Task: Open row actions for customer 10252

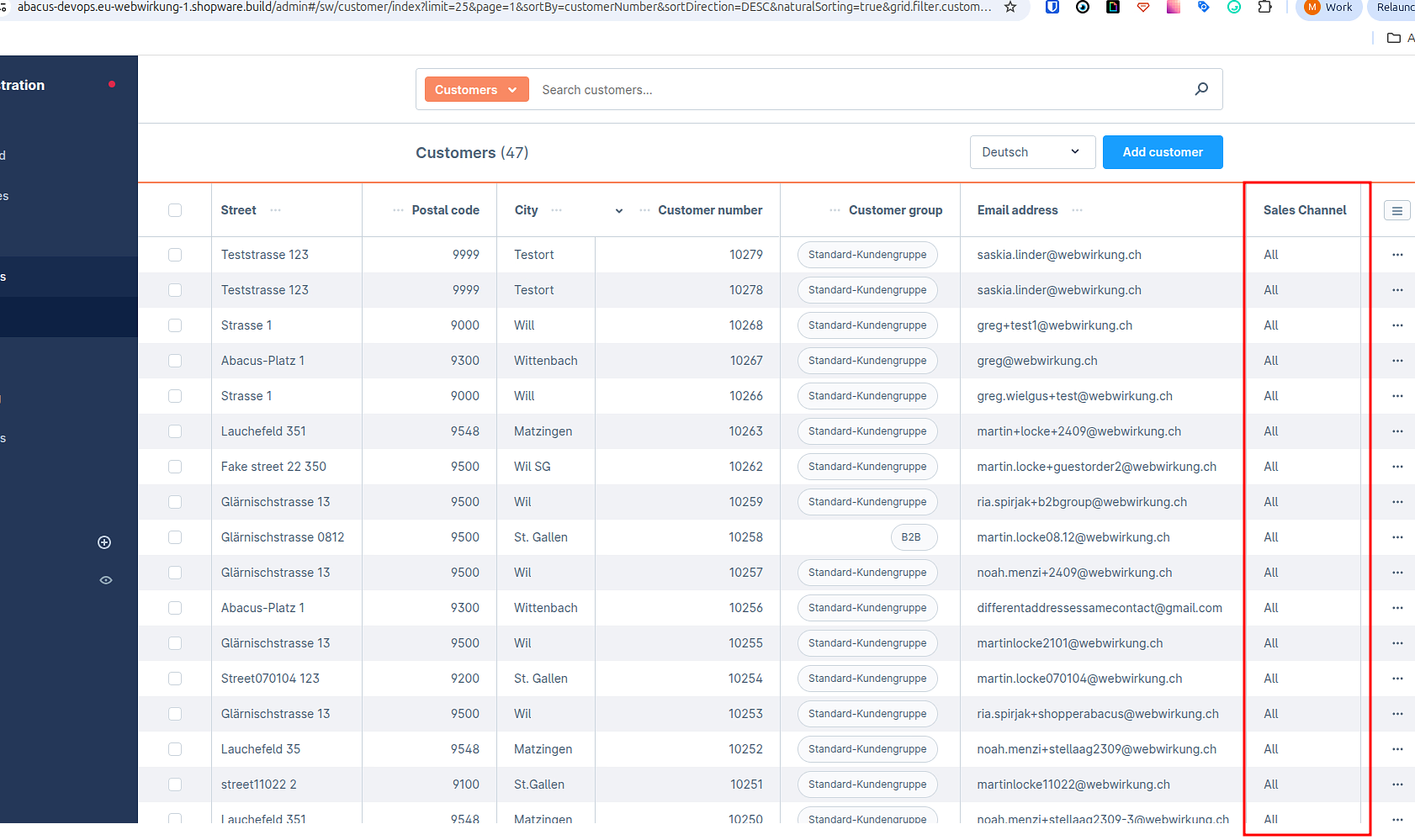Action: [x=1397, y=749]
